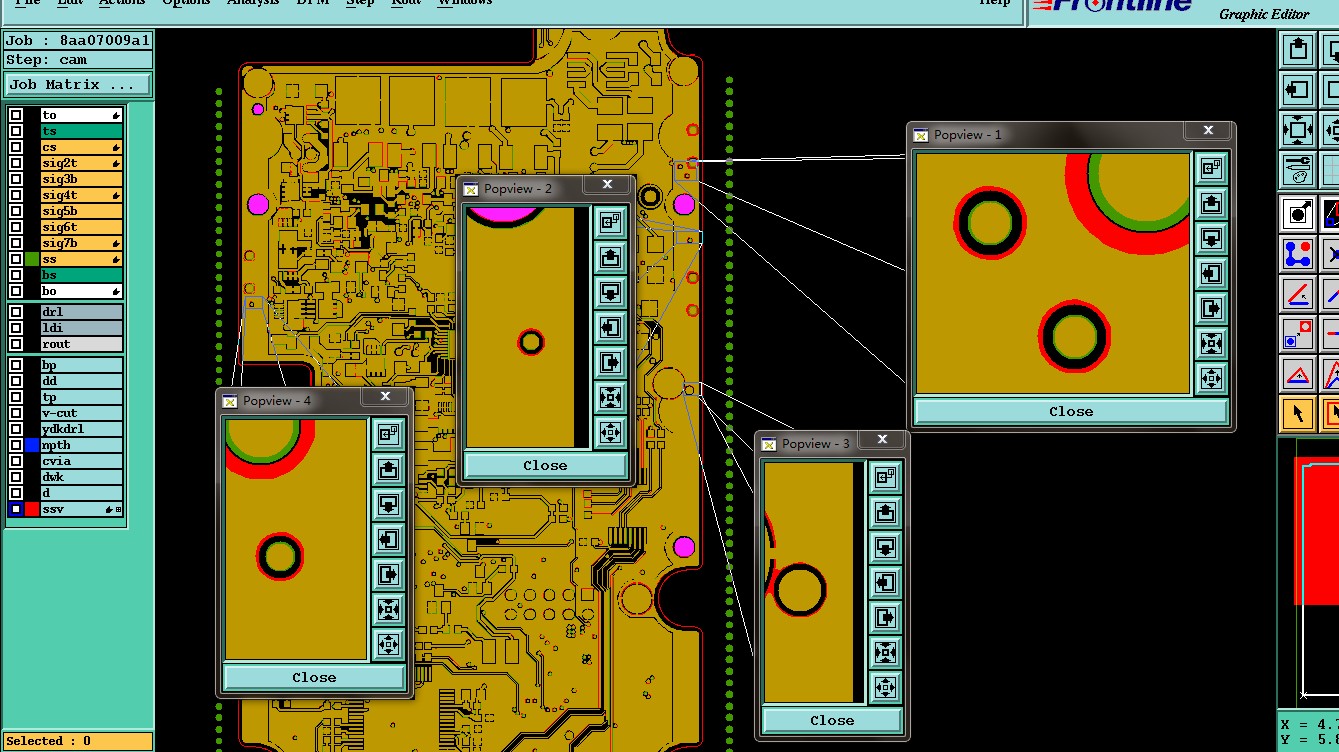The width and height of the screenshot is (1339, 752).
Task: Toggle the checkbox for layer to
Action: (x=16, y=115)
